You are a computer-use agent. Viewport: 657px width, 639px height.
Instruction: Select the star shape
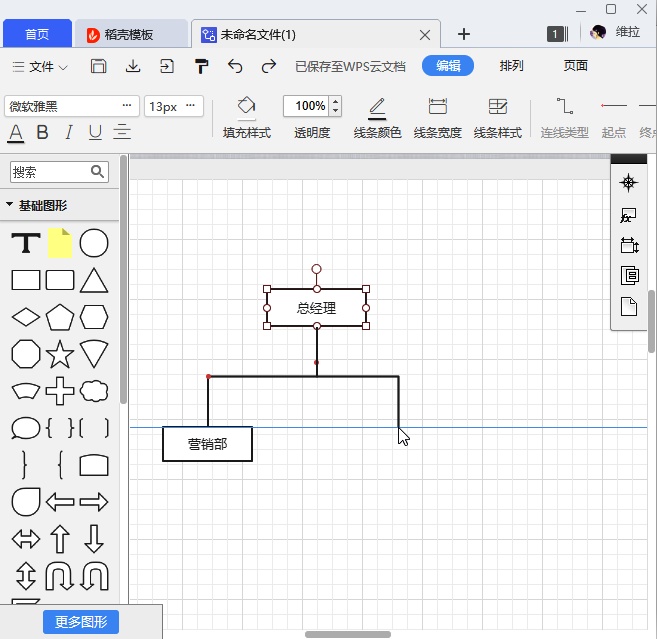pyautogui.click(x=59, y=354)
